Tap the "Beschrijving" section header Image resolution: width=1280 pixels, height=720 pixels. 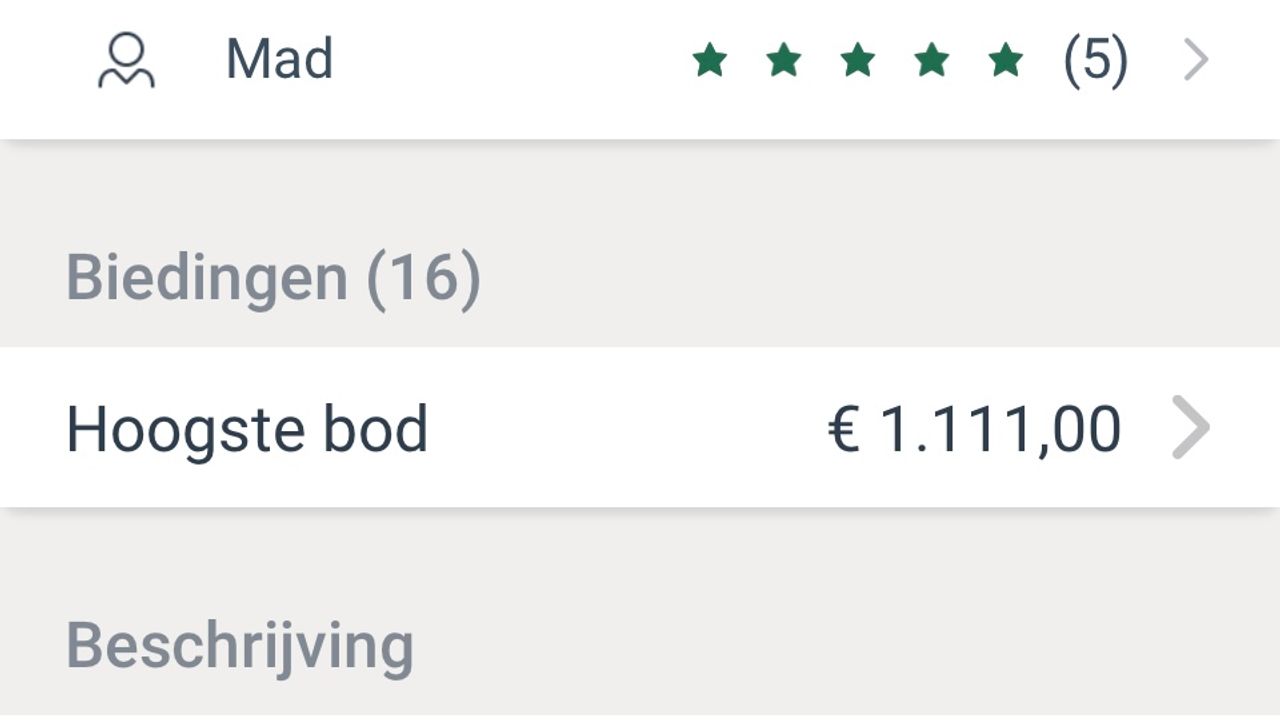point(240,645)
